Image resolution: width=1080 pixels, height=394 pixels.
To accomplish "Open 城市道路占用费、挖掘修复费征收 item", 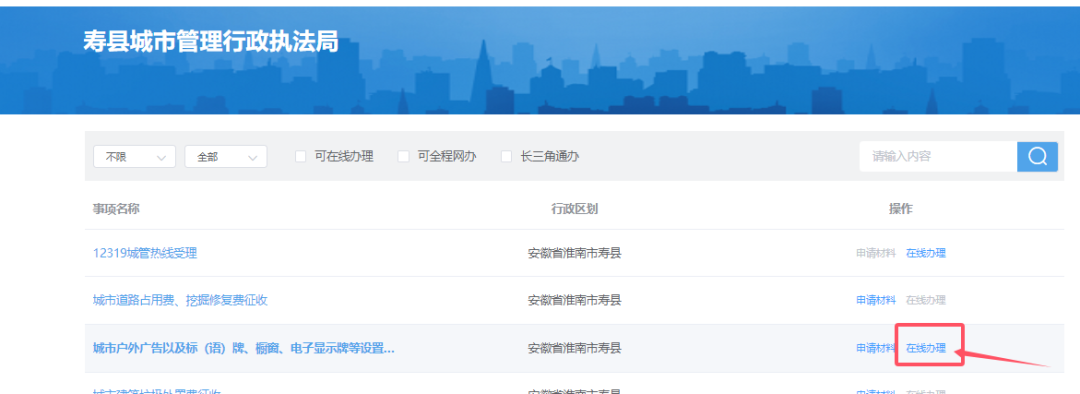I will point(180,300).
